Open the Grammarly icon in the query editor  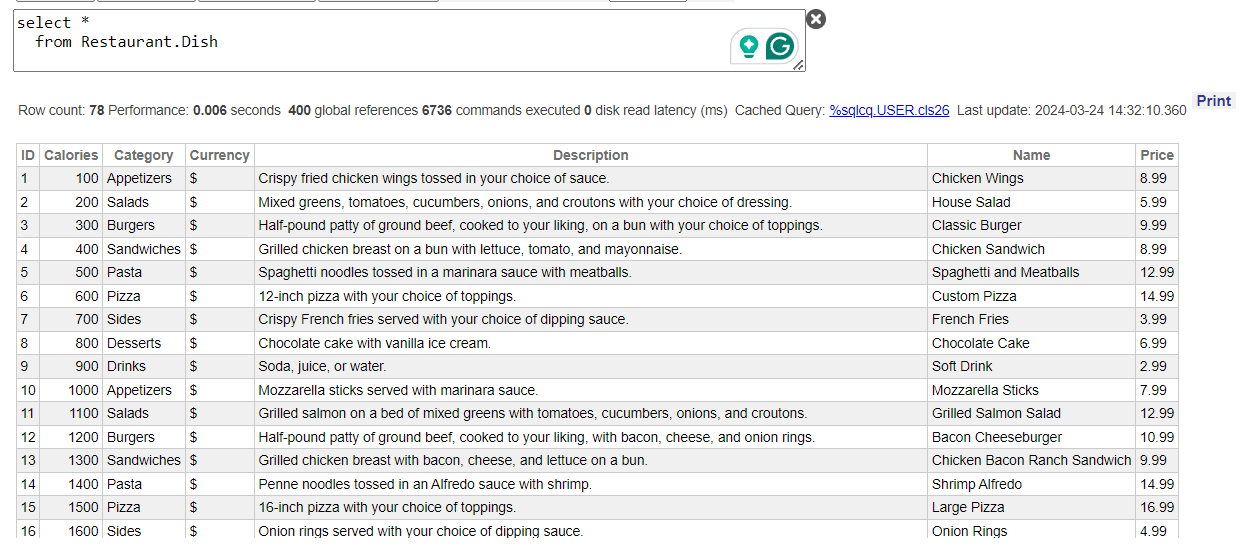[x=780, y=46]
